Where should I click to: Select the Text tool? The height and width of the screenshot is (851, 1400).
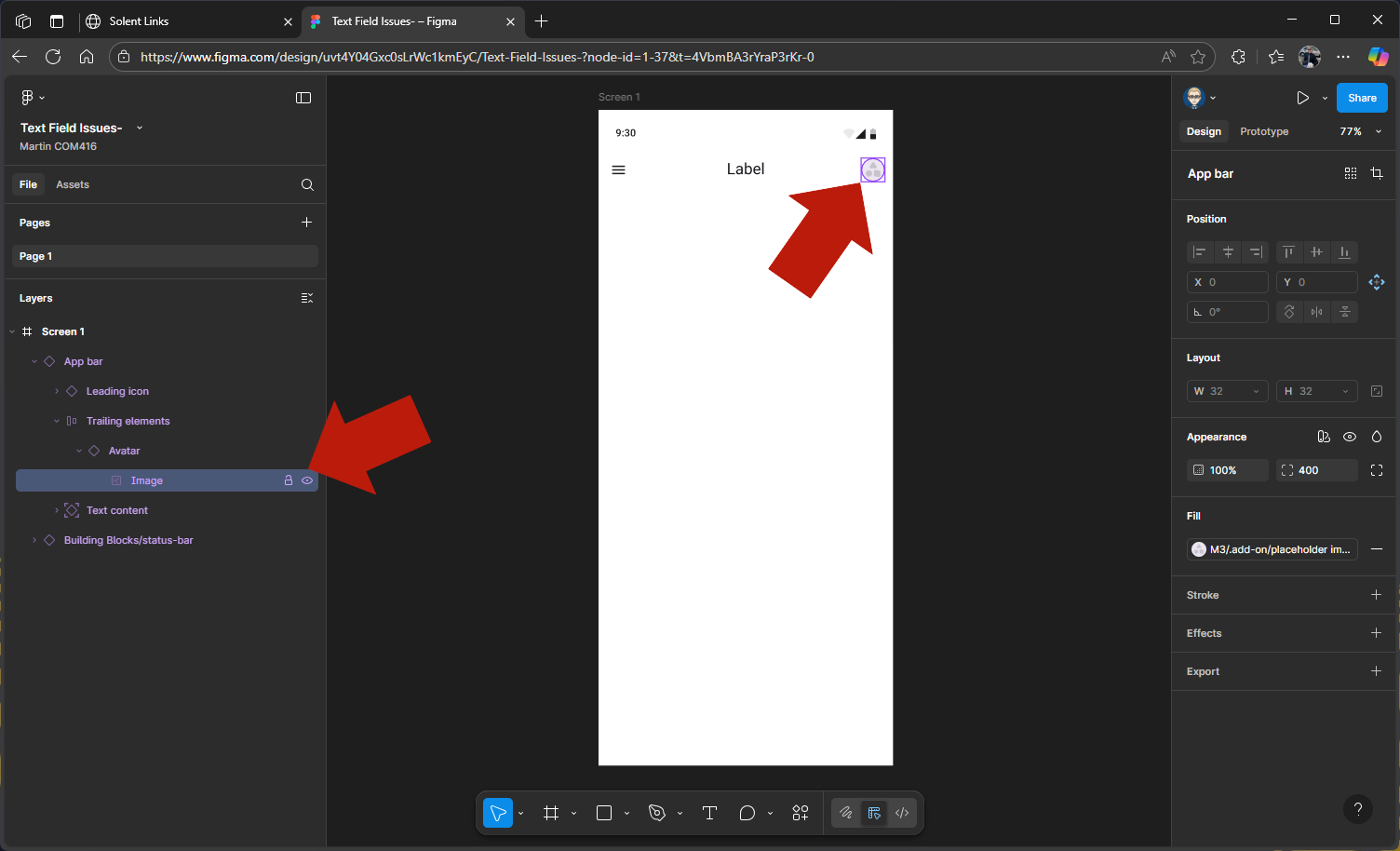pos(709,813)
